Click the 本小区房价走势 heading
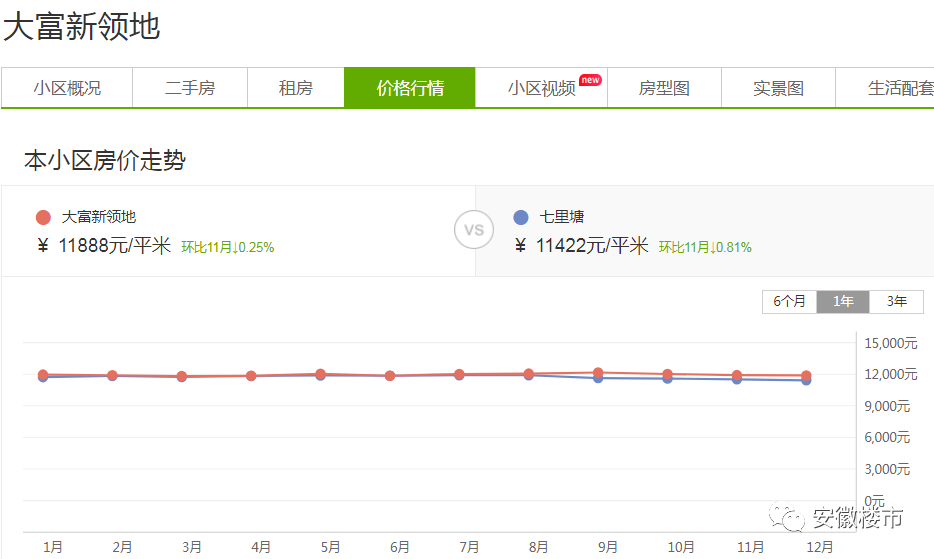 (105, 160)
